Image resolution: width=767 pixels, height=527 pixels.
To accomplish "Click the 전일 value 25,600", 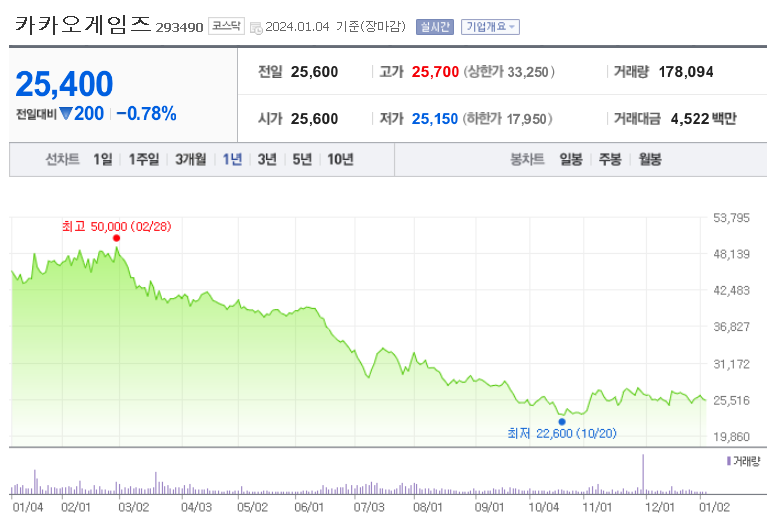I will (x=315, y=72).
